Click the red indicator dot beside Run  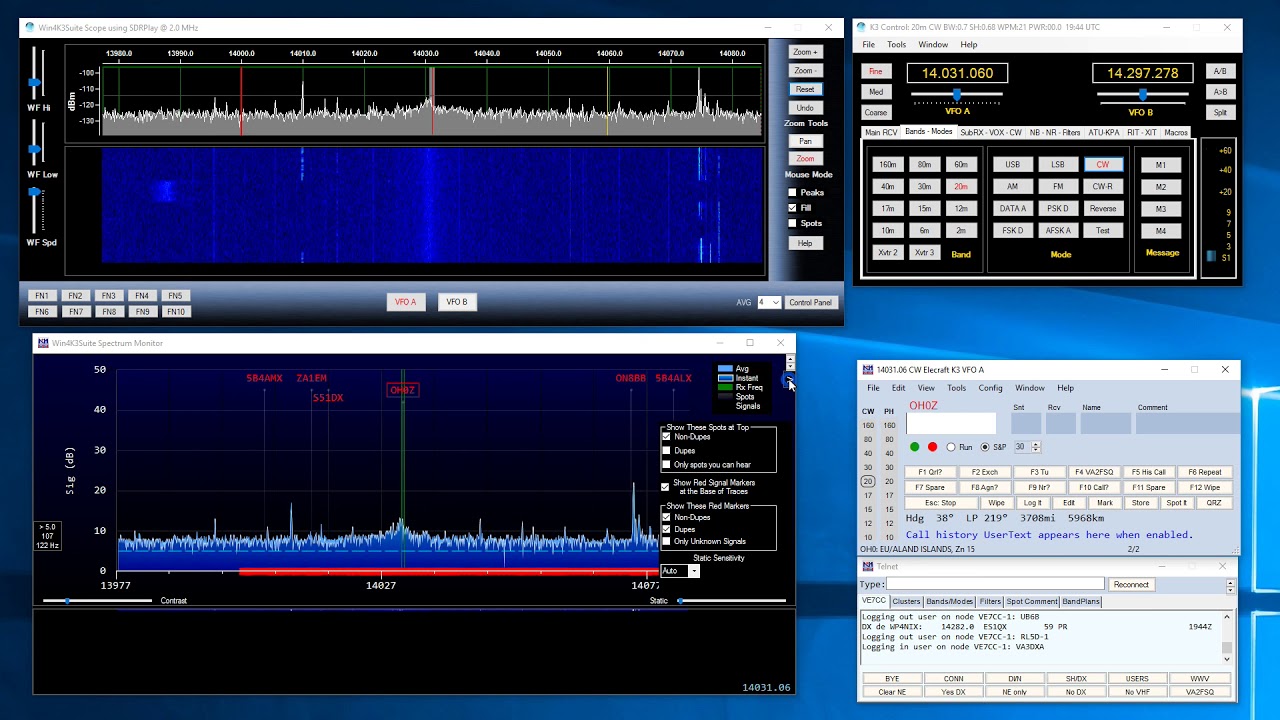[932, 447]
